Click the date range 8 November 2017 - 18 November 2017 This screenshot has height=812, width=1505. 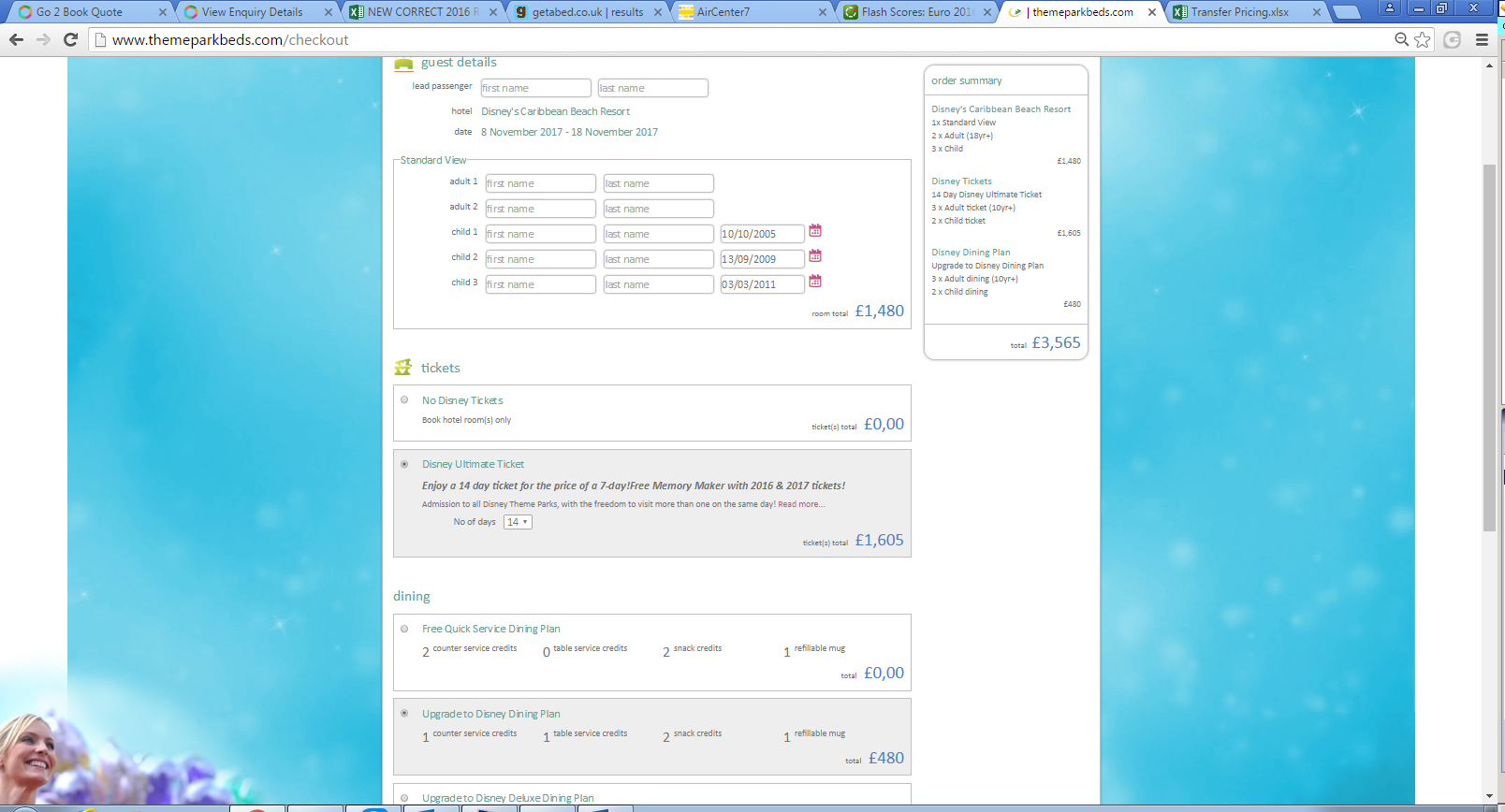[569, 132]
